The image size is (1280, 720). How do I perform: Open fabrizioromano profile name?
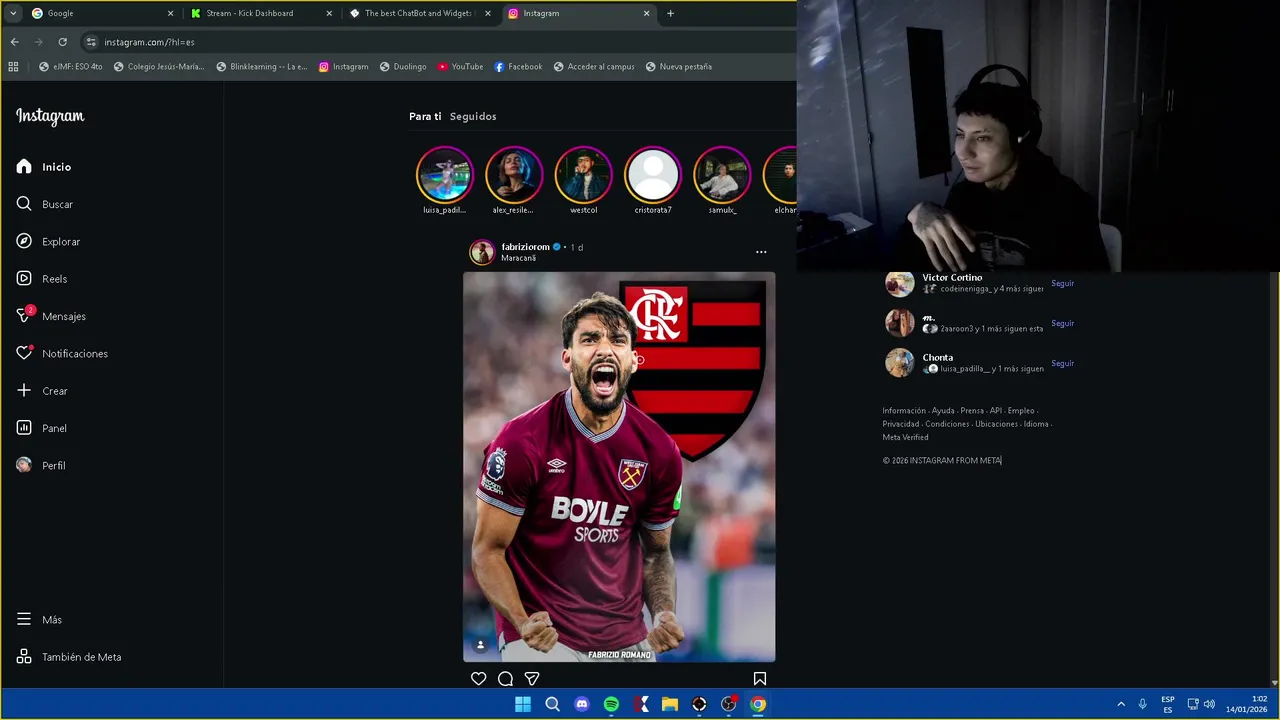[525, 247]
